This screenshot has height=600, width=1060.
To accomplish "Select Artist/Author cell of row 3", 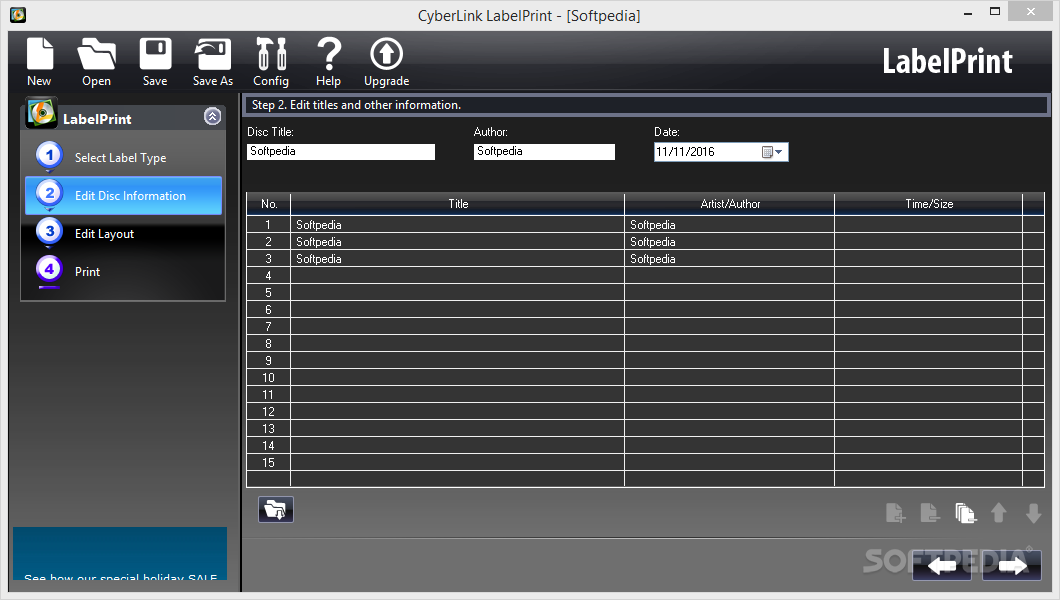I will (729, 258).
